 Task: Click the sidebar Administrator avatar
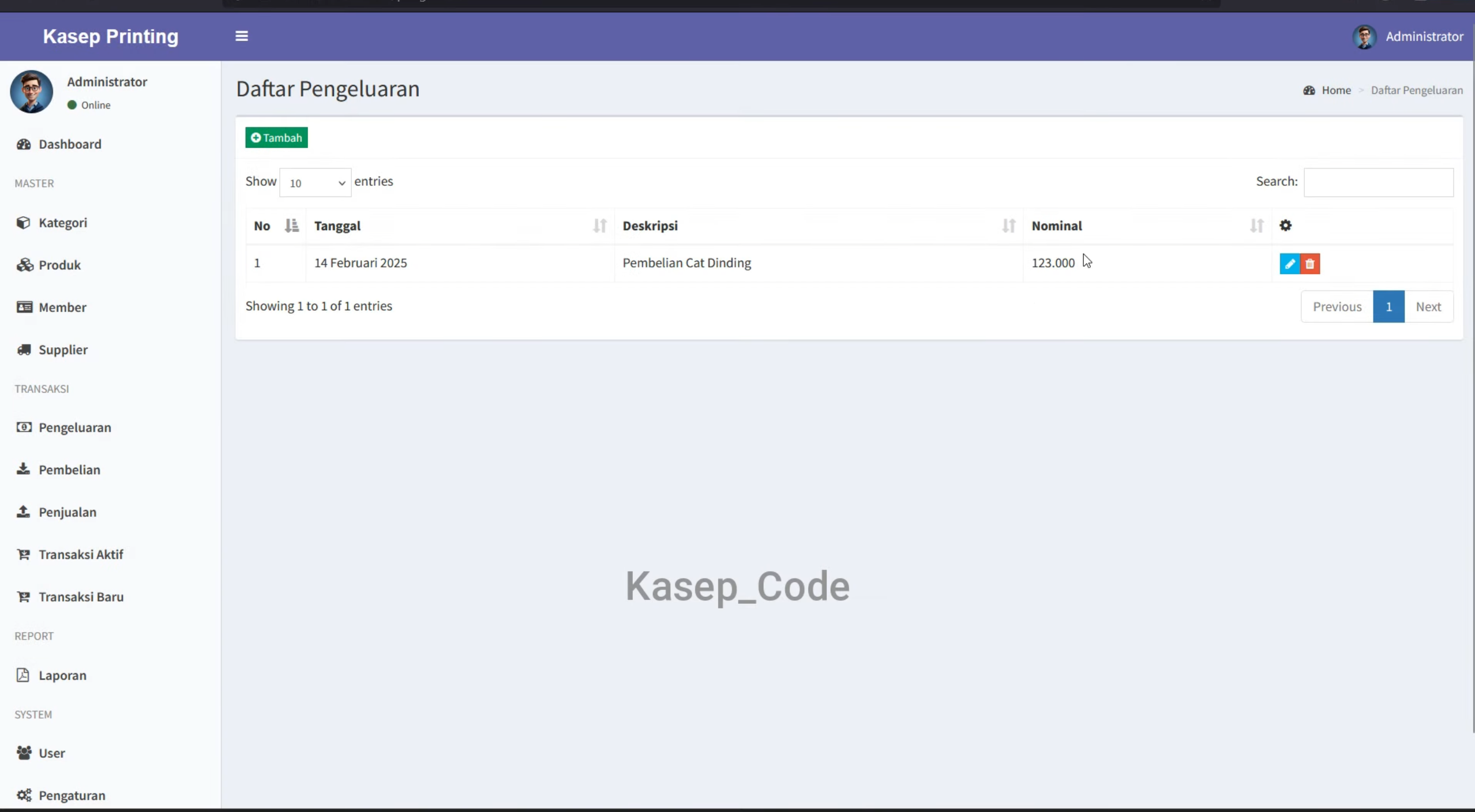click(31, 92)
